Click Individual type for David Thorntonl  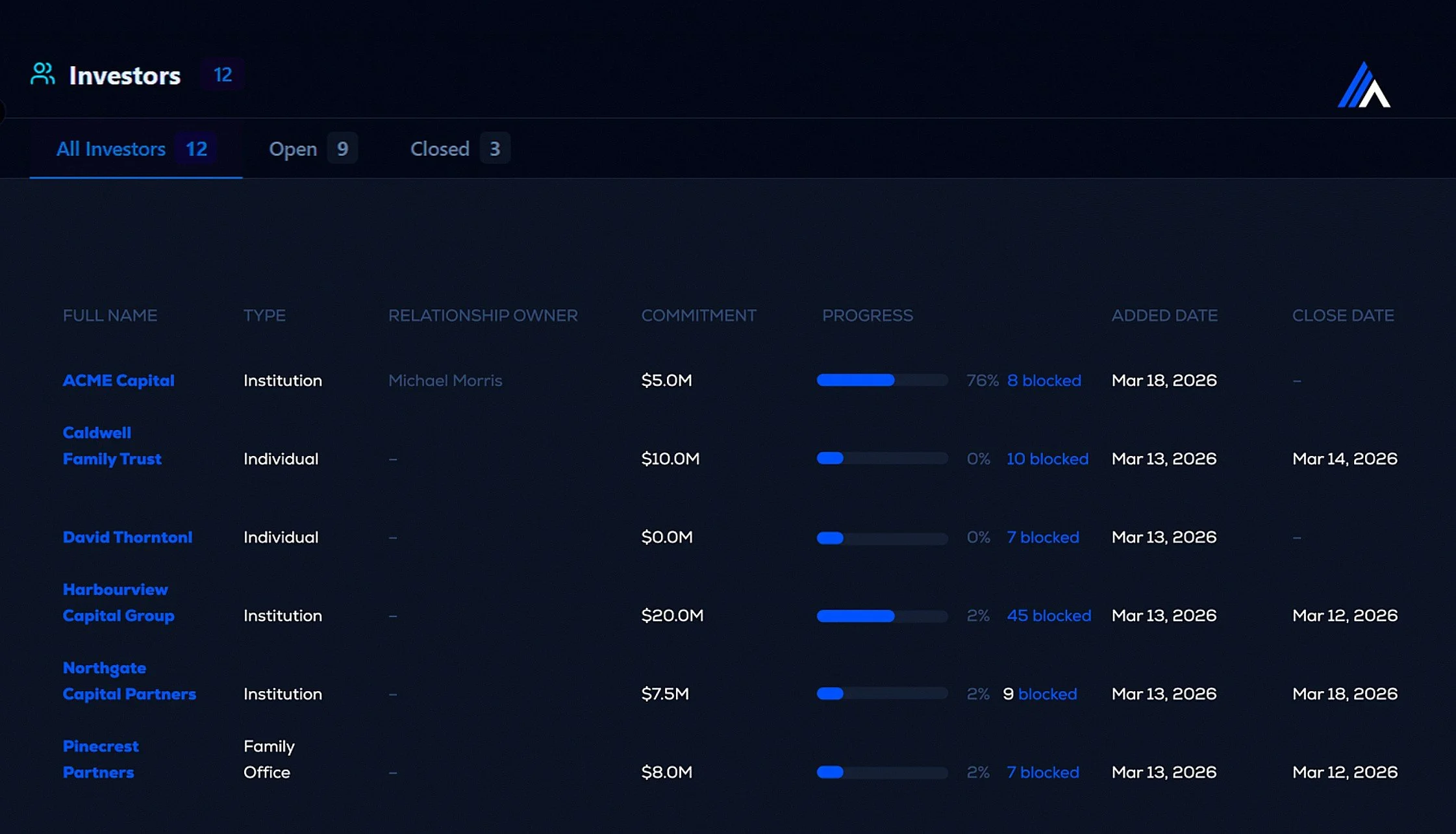click(281, 537)
